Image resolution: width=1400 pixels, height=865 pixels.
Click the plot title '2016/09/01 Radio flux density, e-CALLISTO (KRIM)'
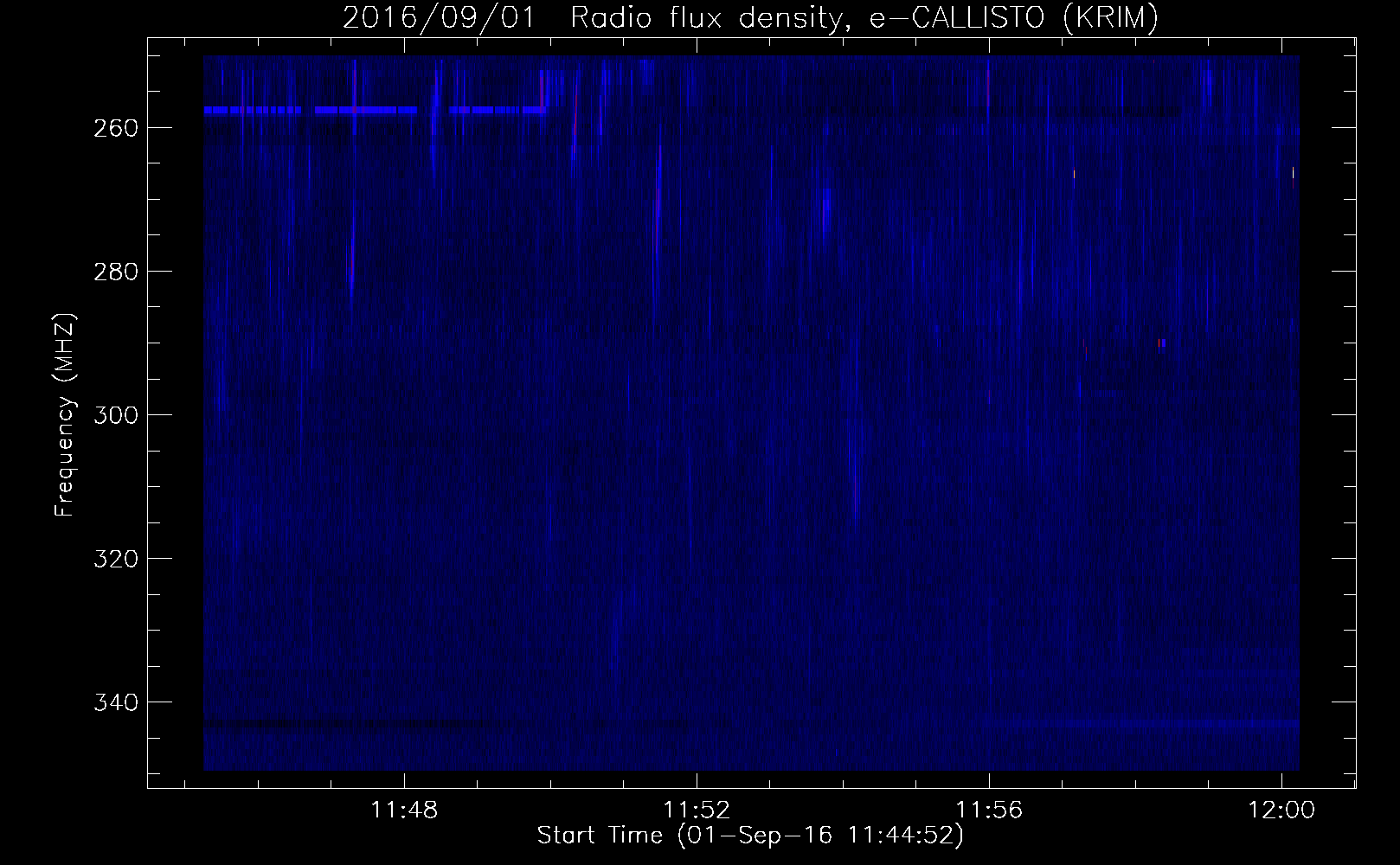750,17
